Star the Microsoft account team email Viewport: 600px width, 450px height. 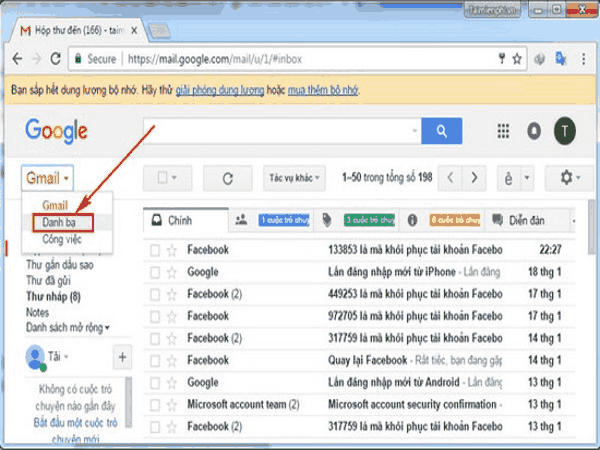pyautogui.click(x=172, y=405)
